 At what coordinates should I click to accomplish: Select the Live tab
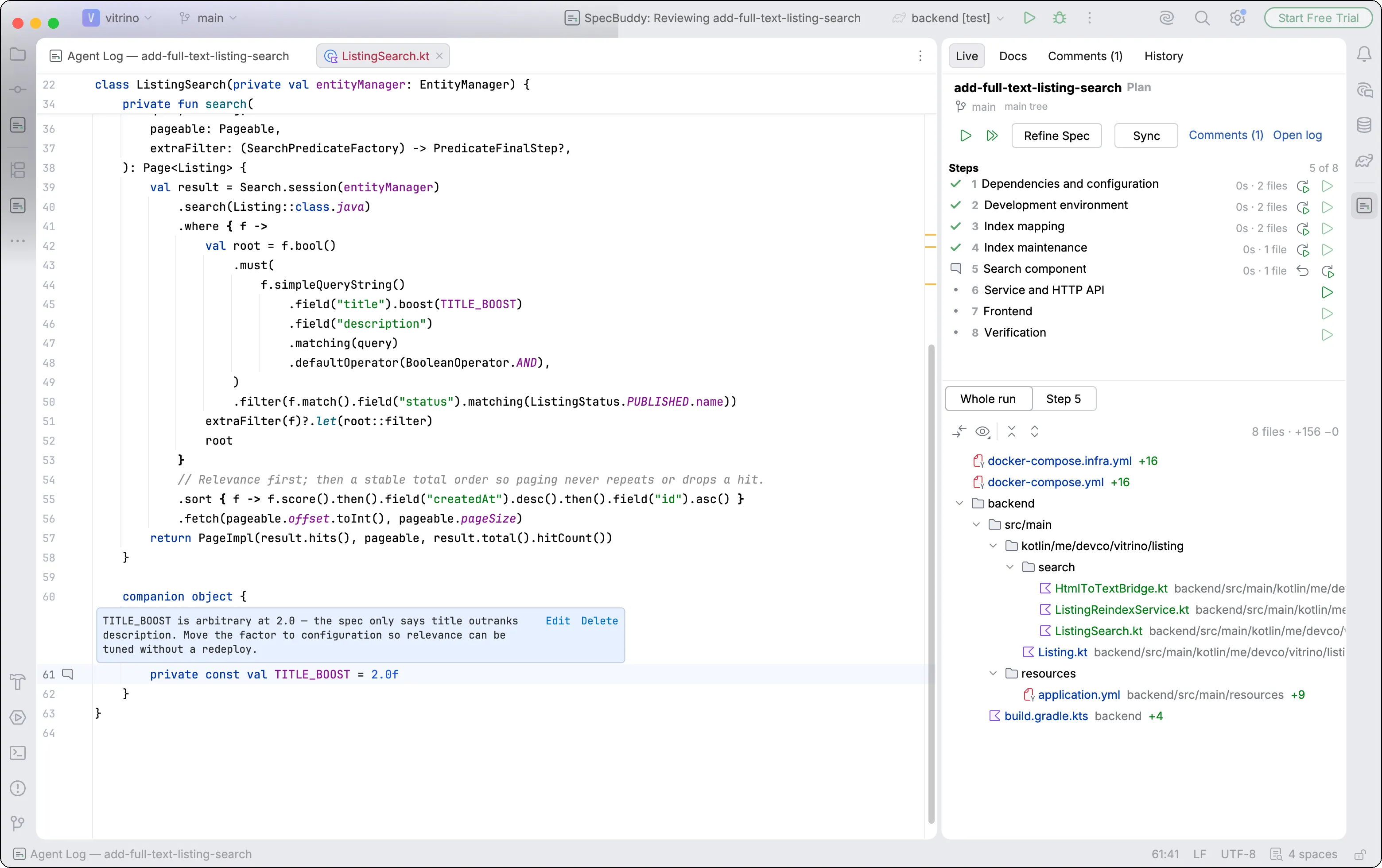tap(967, 56)
